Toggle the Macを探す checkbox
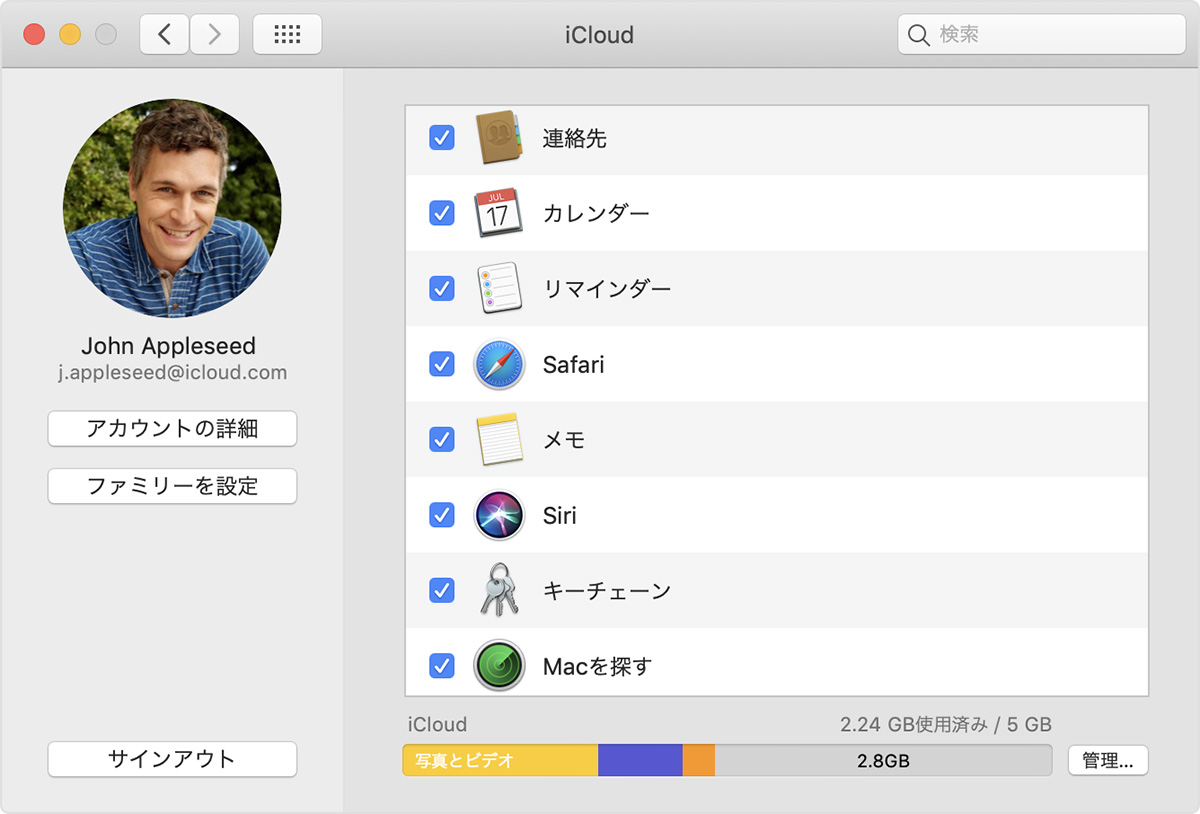1200x814 pixels. (x=441, y=665)
